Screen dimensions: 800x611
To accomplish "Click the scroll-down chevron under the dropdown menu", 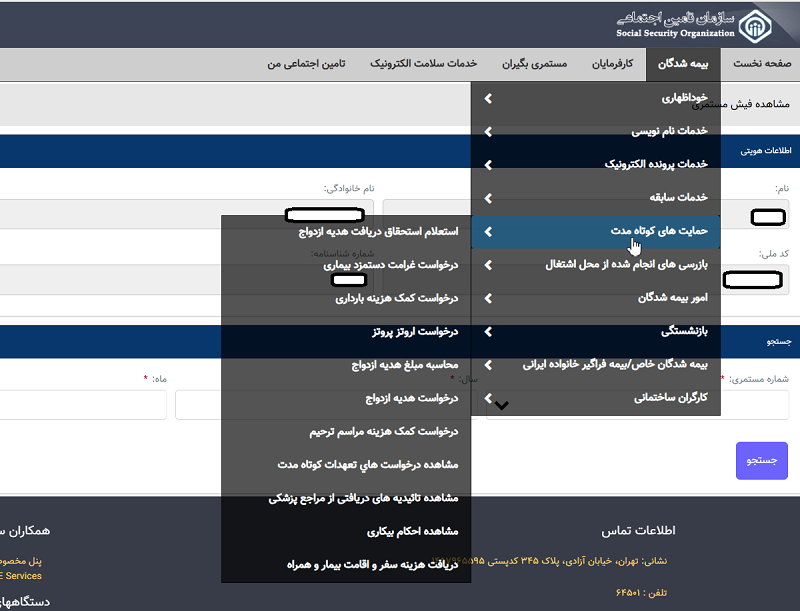I will pos(502,405).
